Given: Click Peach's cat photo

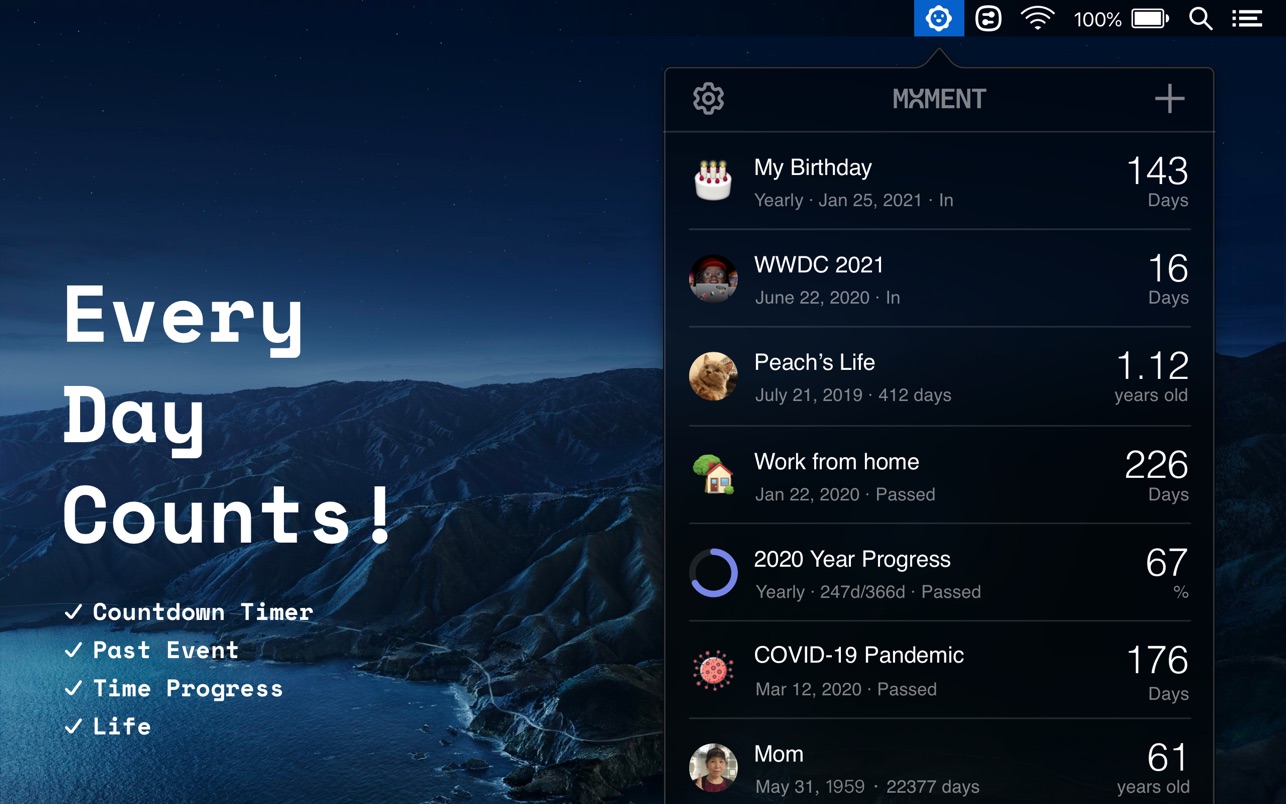Looking at the screenshot, I should [x=713, y=376].
